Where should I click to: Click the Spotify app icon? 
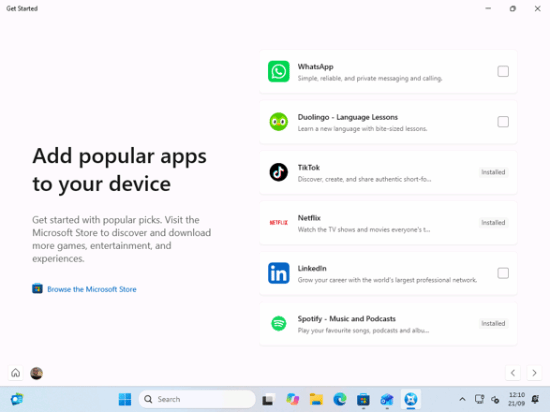(279, 323)
